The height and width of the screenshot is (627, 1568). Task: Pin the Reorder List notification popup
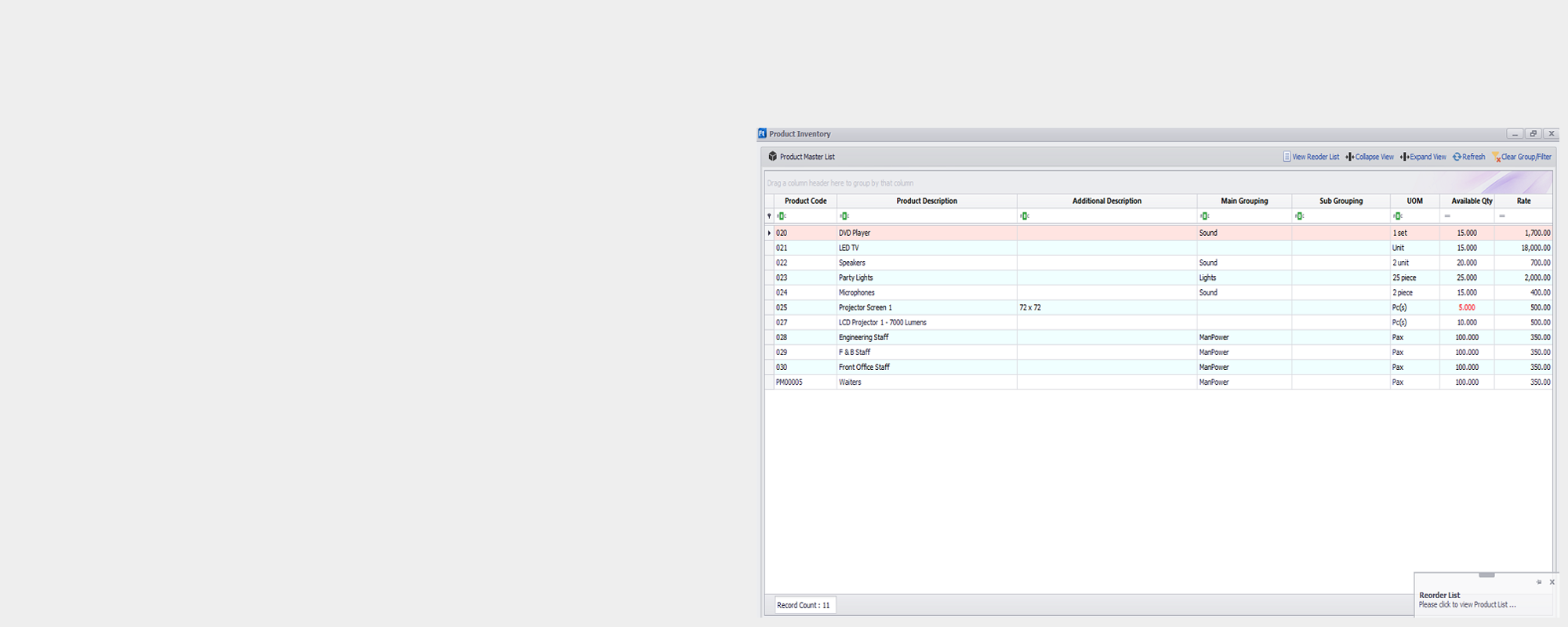pyautogui.click(x=1538, y=582)
